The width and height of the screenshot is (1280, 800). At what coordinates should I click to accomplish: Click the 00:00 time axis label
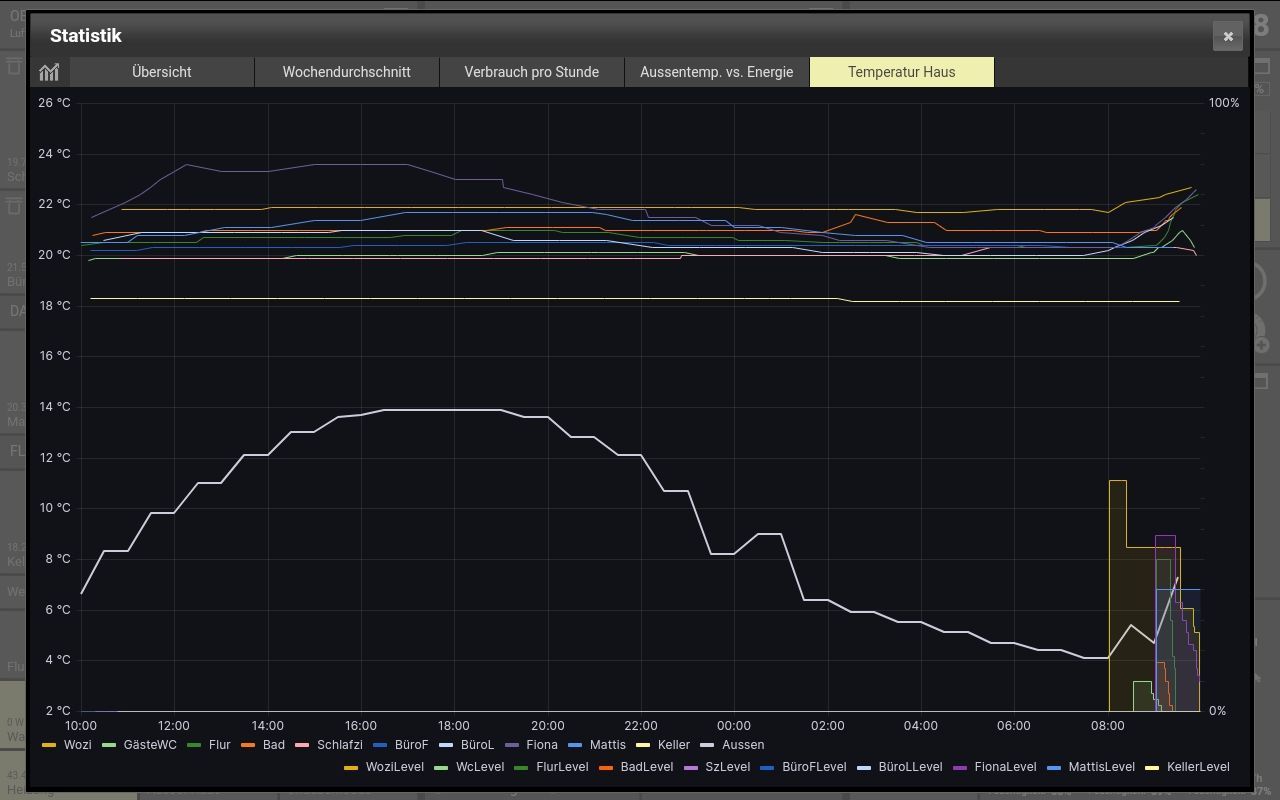click(x=734, y=726)
